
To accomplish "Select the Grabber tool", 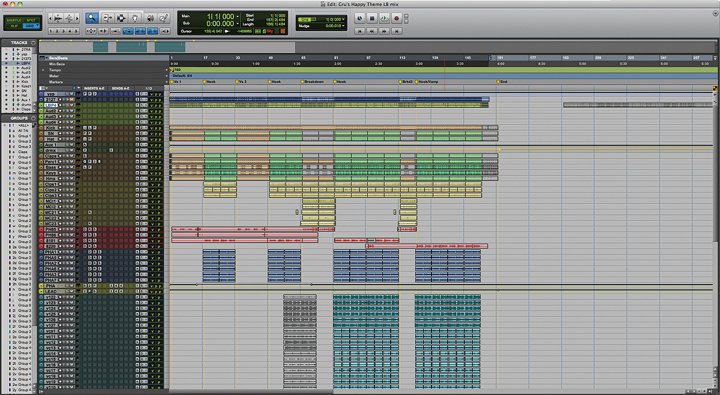I will [135, 18].
